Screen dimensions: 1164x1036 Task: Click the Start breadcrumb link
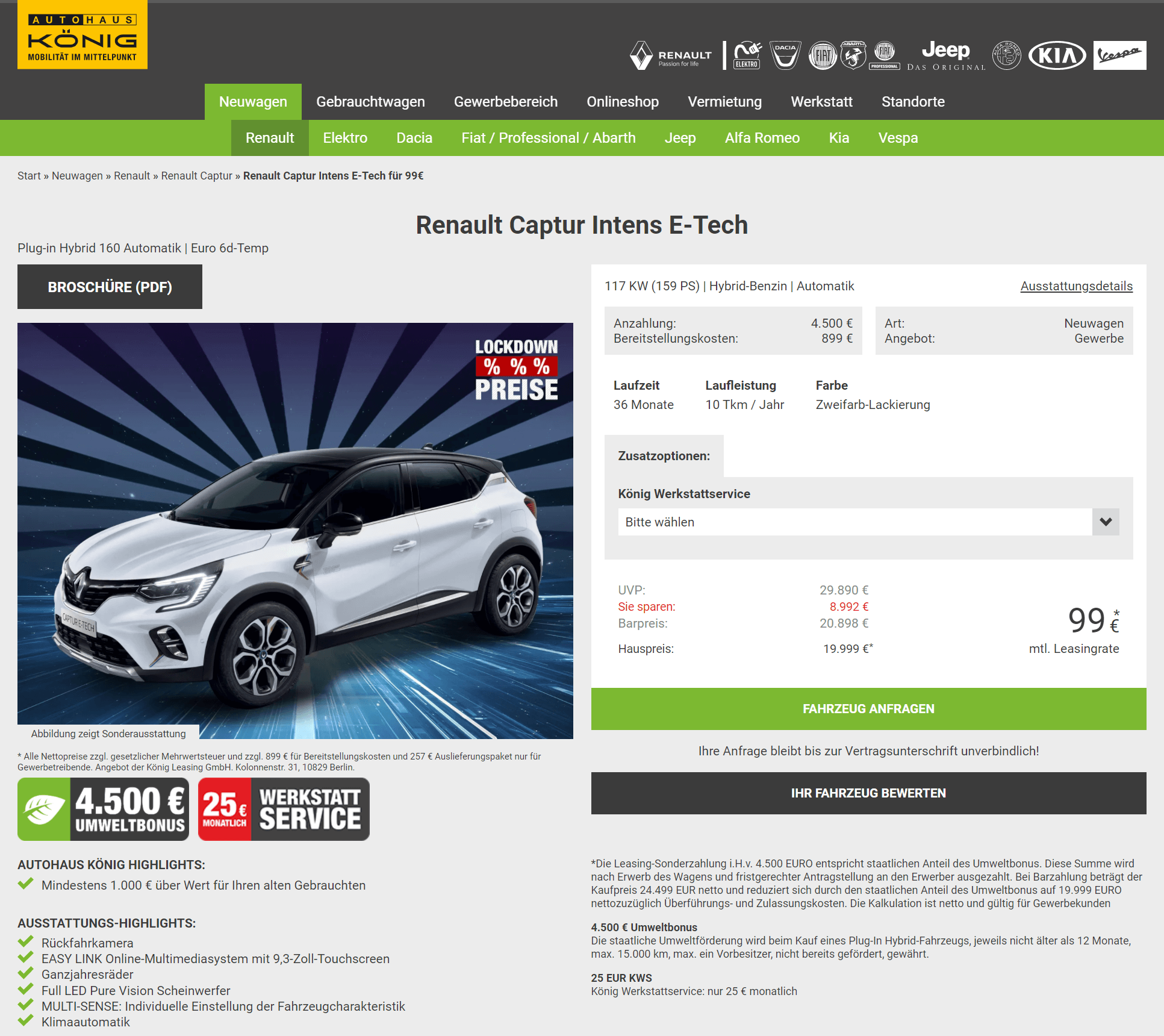[x=29, y=176]
